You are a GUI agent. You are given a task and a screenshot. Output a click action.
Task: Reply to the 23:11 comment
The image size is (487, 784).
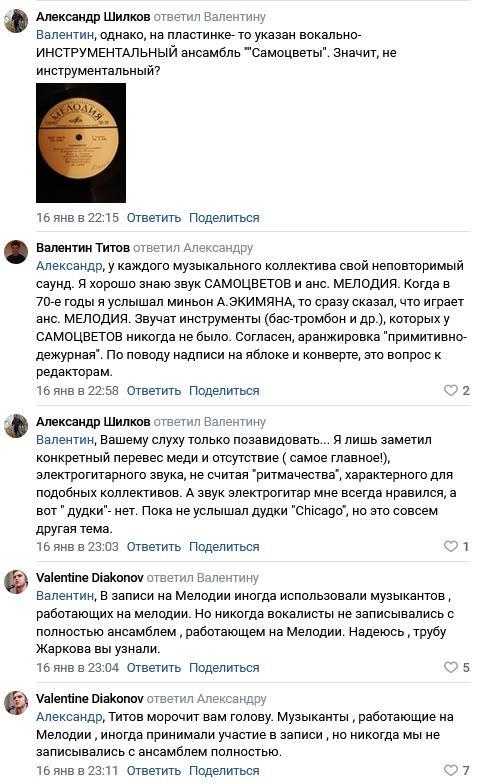coord(154,770)
